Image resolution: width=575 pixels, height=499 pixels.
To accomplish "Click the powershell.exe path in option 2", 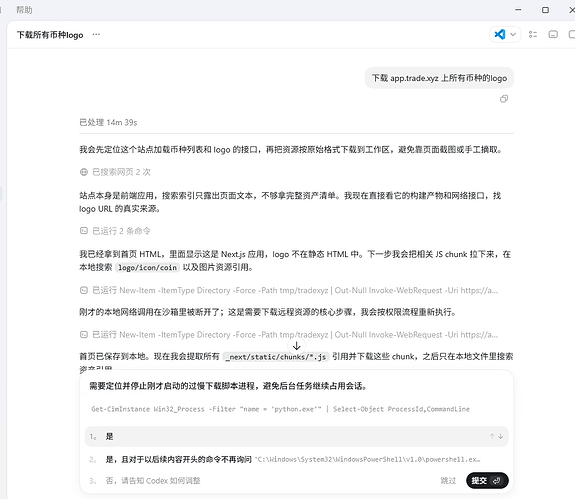I will click(368, 459).
